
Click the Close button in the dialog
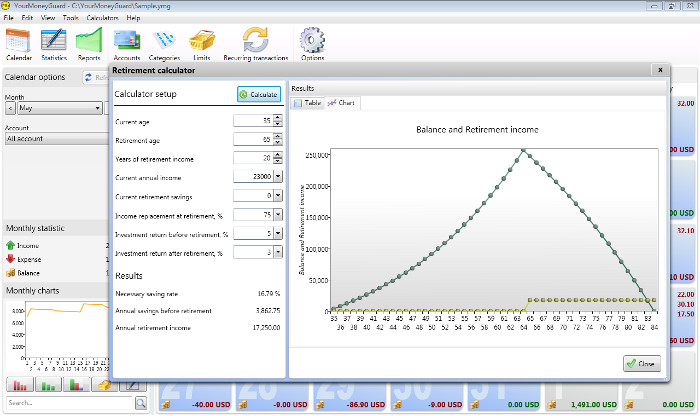coord(641,363)
